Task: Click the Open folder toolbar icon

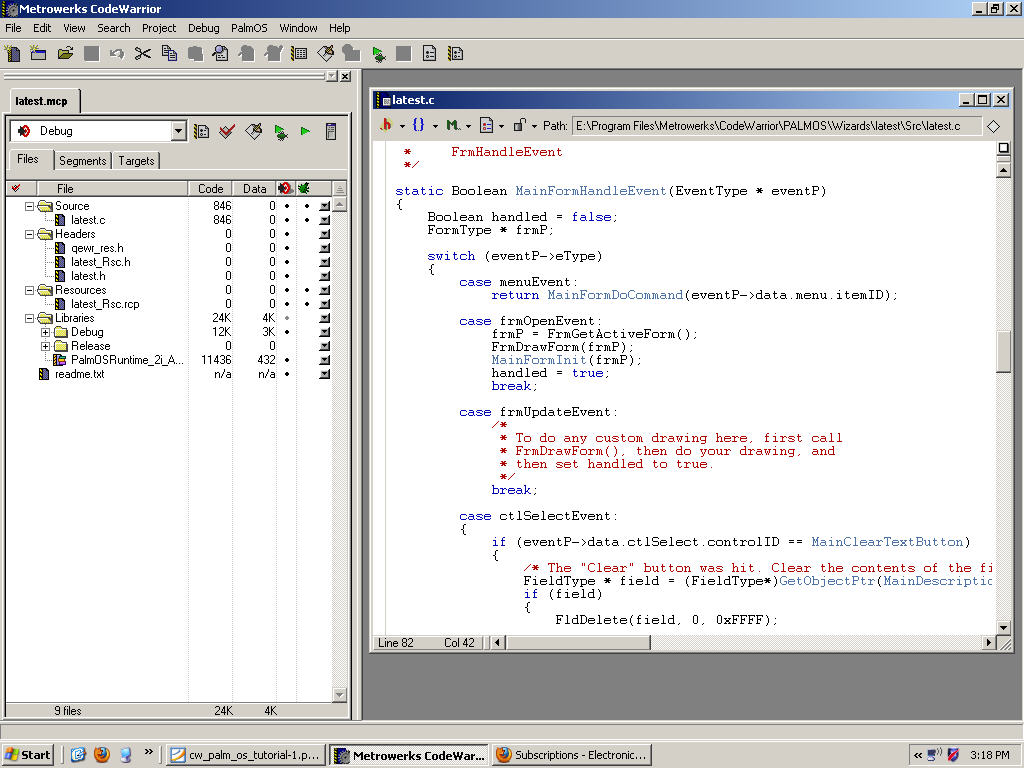Action: click(x=65, y=54)
